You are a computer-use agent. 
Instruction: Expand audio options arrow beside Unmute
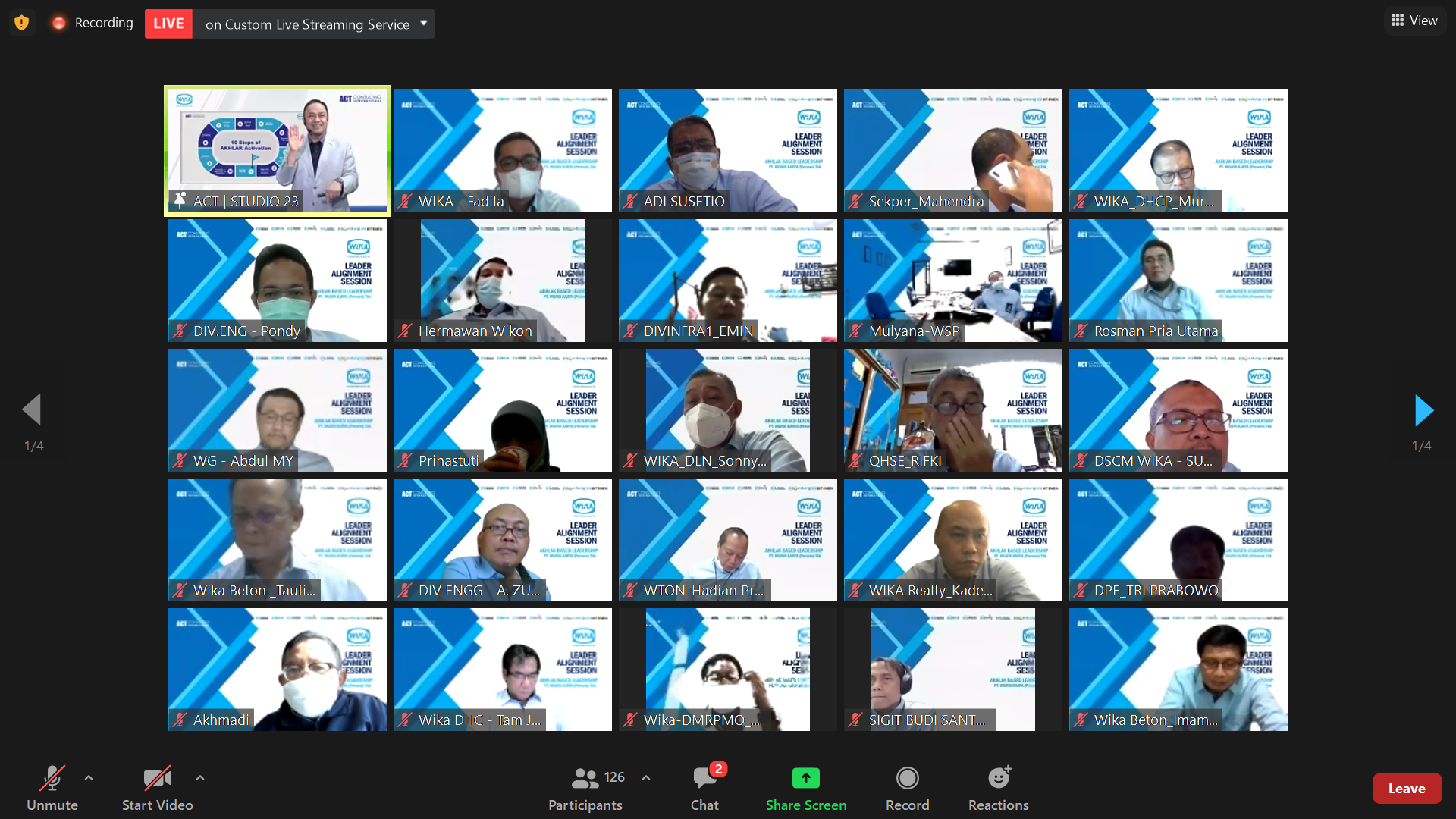pos(89,778)
